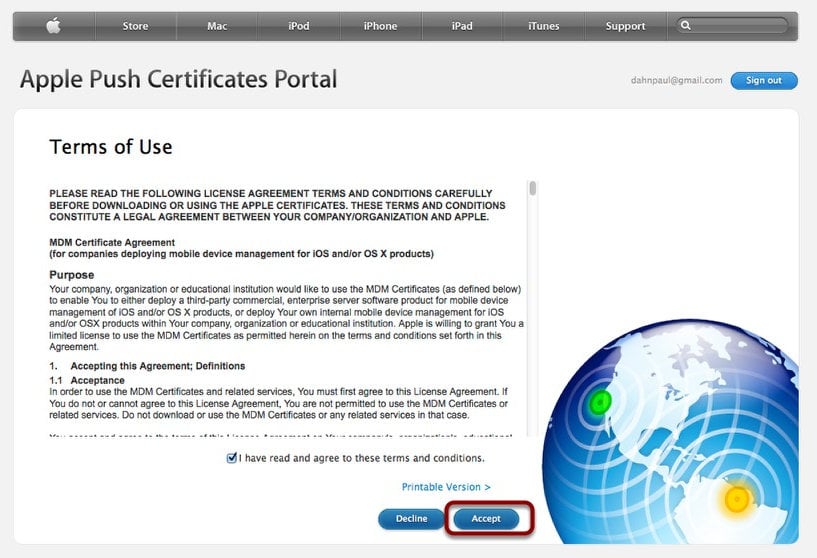Click the Terms of Use heading
The image size is (817, 558).
coord(111,147)
